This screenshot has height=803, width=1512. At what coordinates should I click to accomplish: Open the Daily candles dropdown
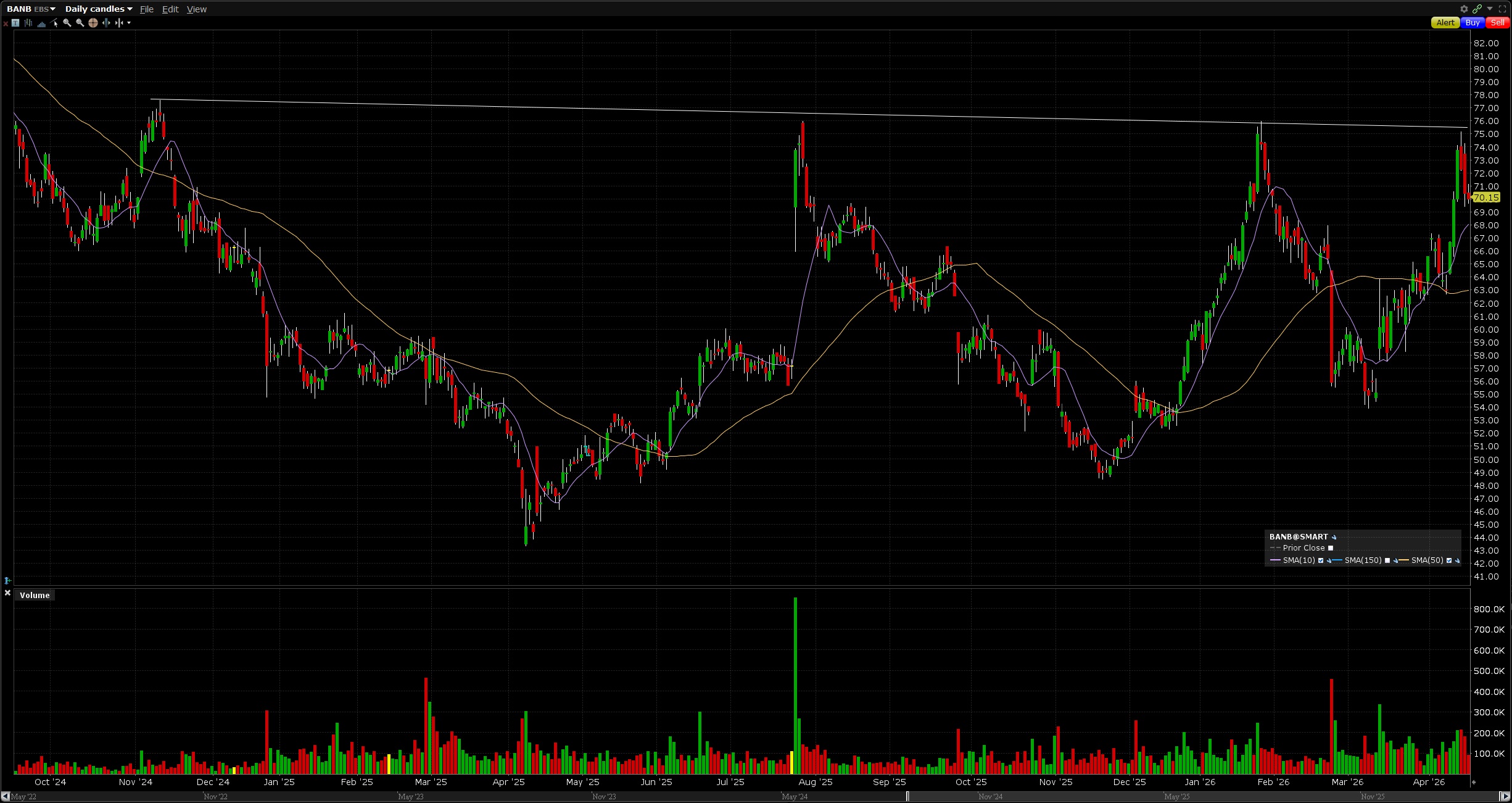coord(99,9)
